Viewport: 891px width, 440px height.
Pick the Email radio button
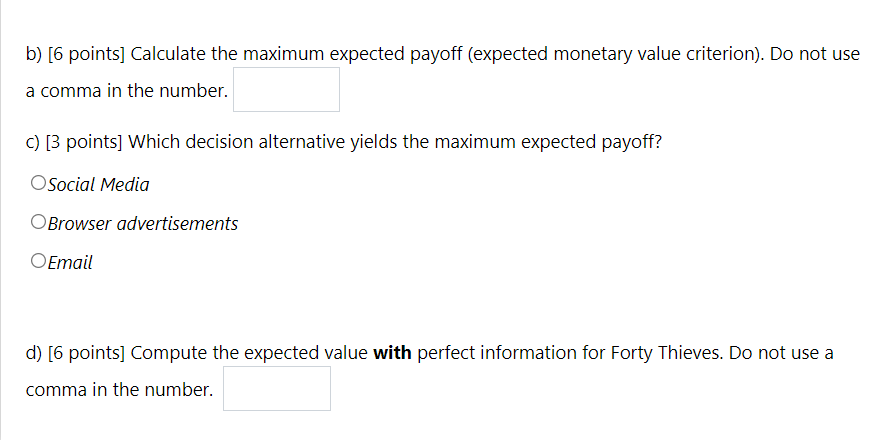coord(38,262)
